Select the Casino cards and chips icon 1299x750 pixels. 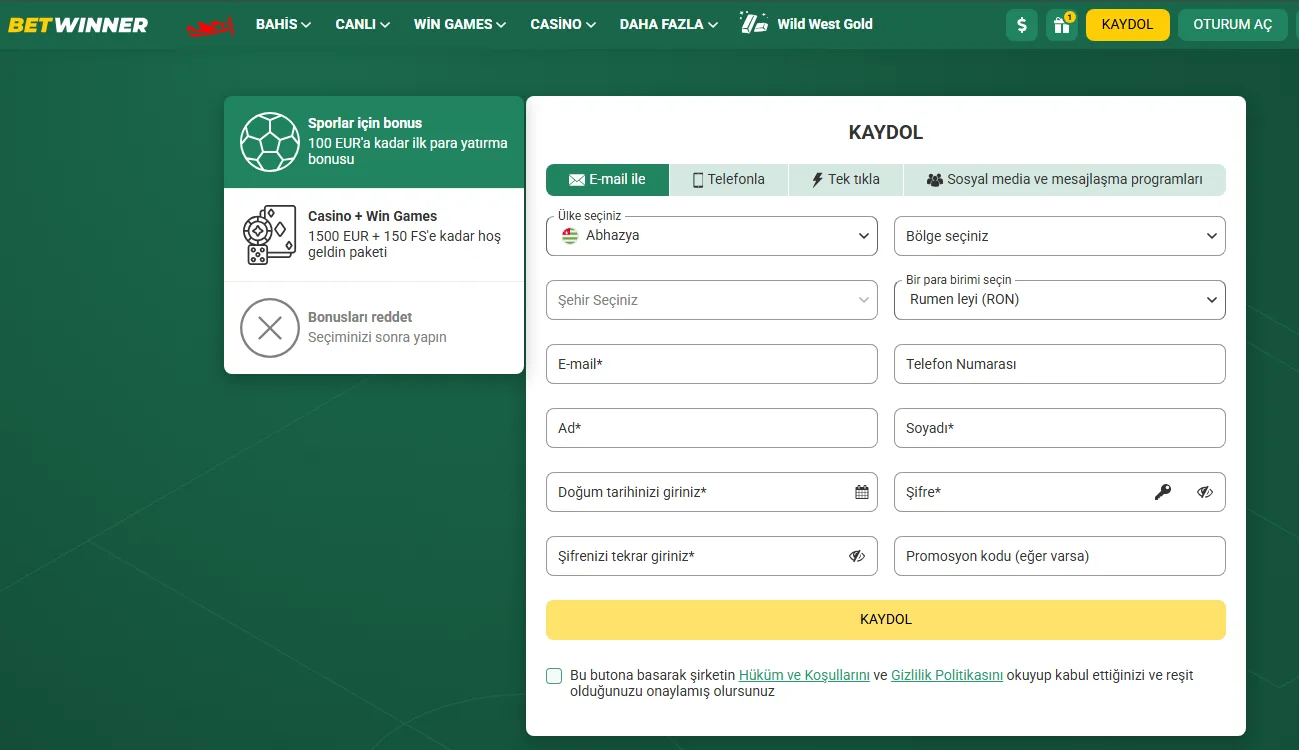point(270,235)
